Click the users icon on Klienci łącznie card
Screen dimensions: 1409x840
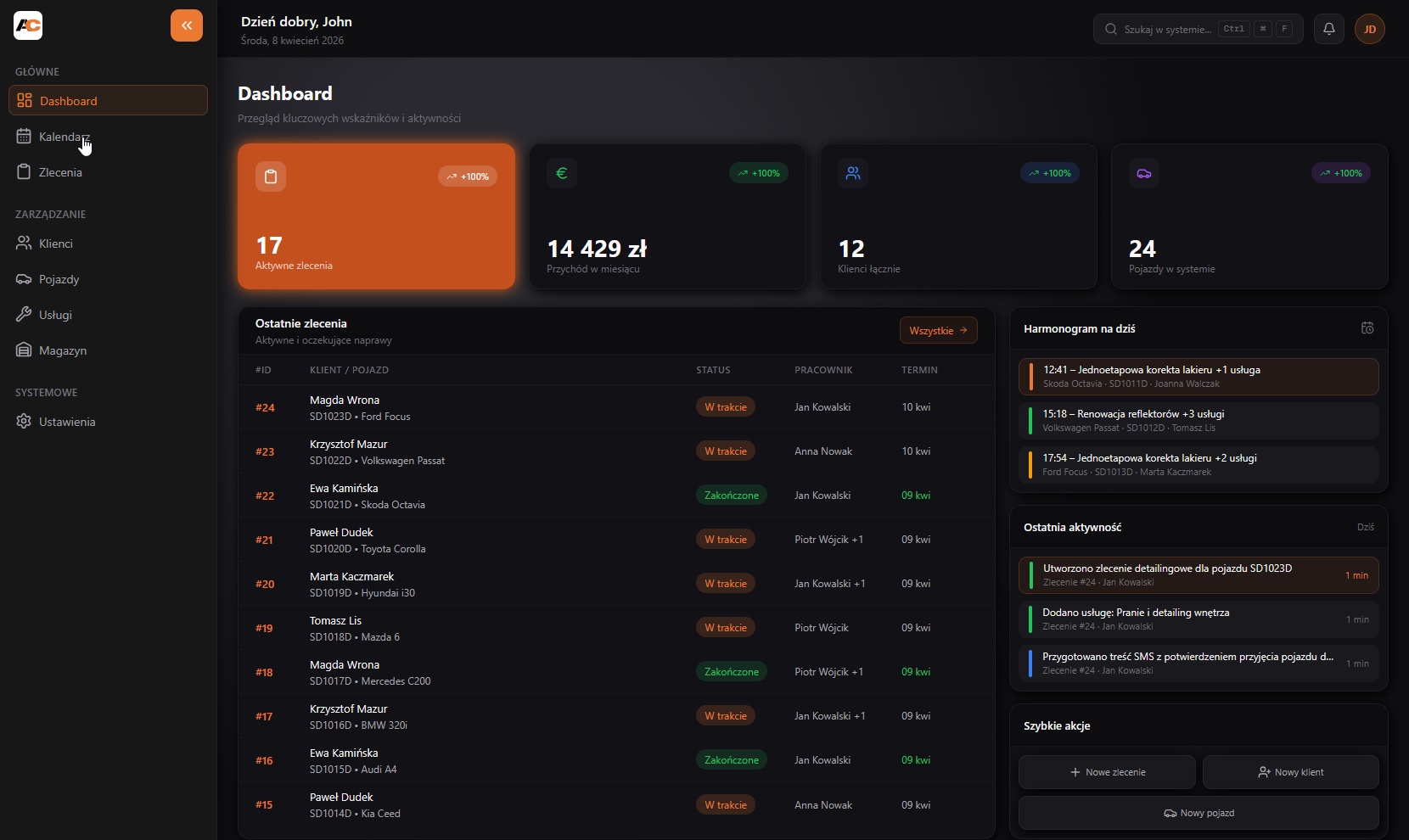[x=853, y=173]
